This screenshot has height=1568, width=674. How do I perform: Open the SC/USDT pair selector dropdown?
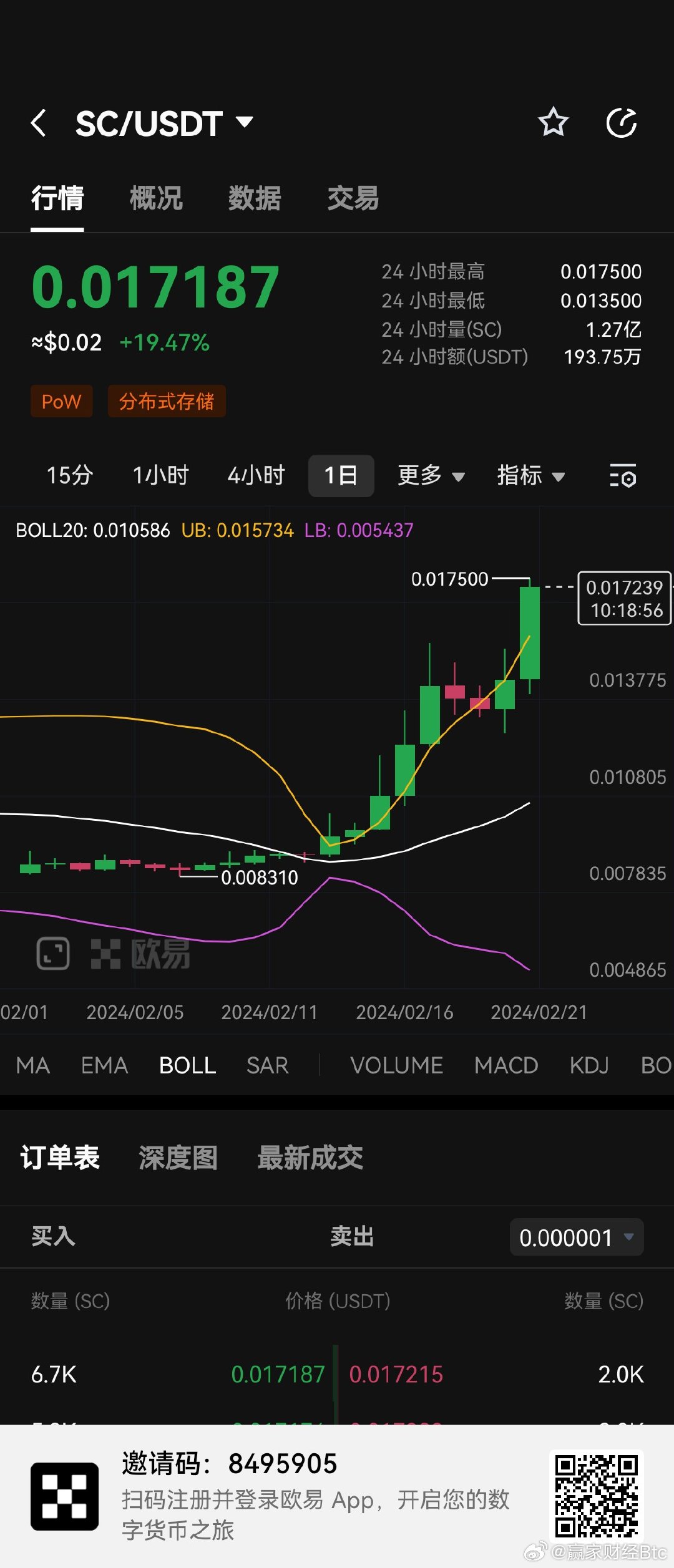coord(164,123)
